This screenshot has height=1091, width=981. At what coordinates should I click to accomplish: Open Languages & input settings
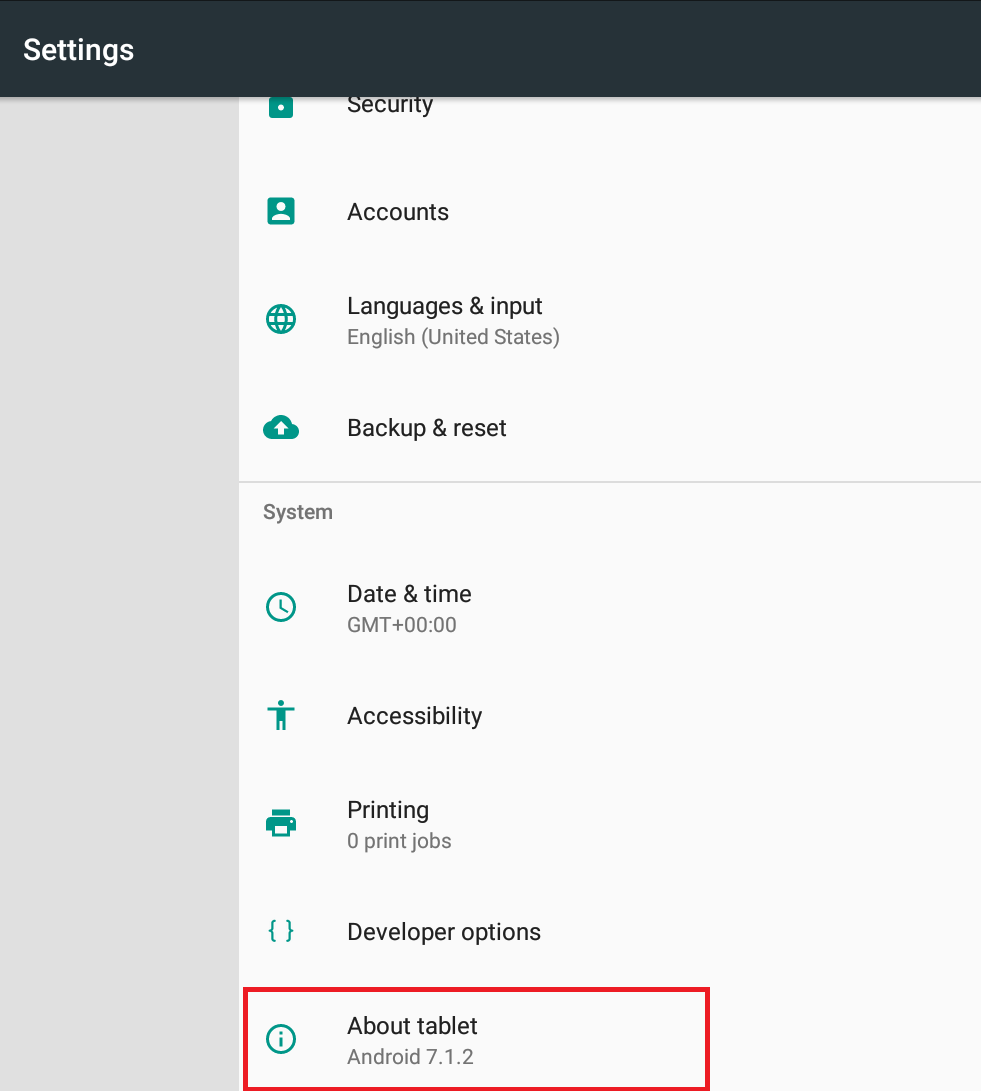click(x=445, y=306)
